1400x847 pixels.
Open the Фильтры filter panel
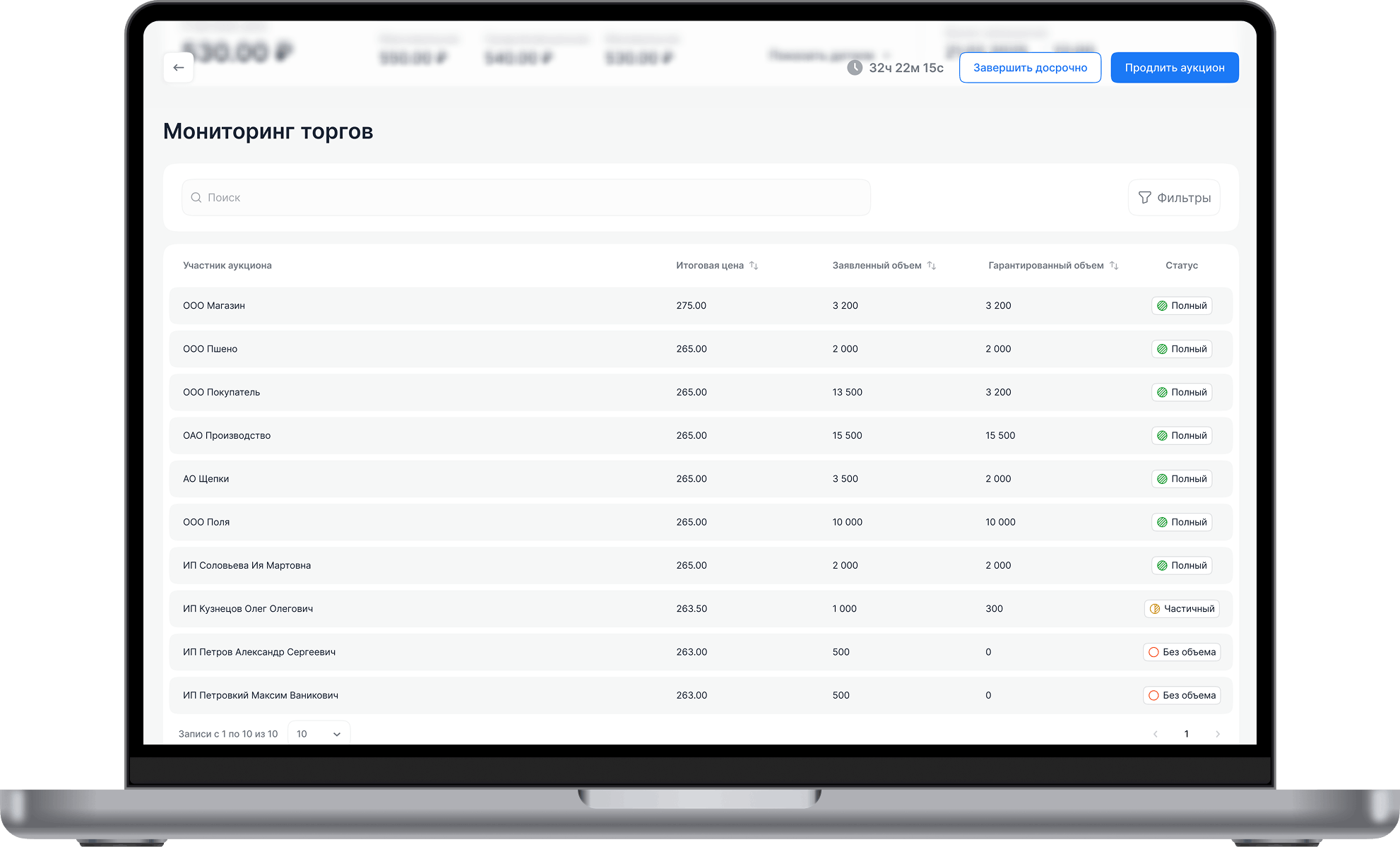(x=1174, y=198)
